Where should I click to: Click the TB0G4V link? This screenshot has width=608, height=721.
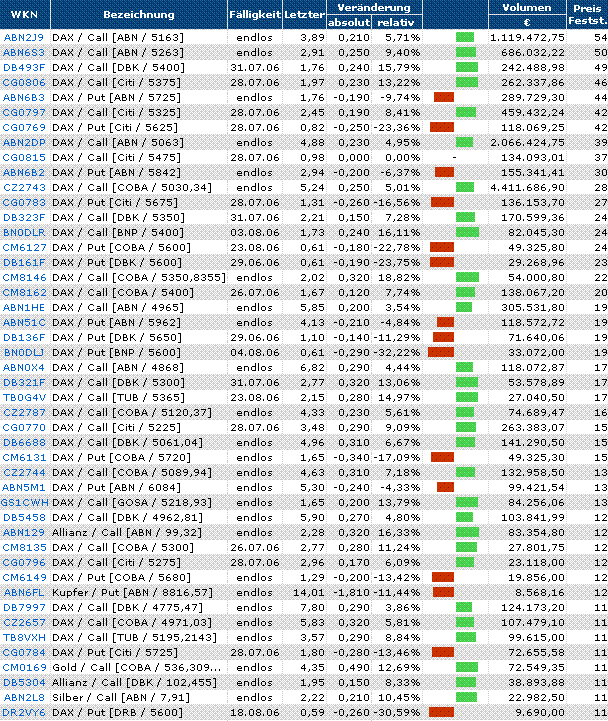24,398
